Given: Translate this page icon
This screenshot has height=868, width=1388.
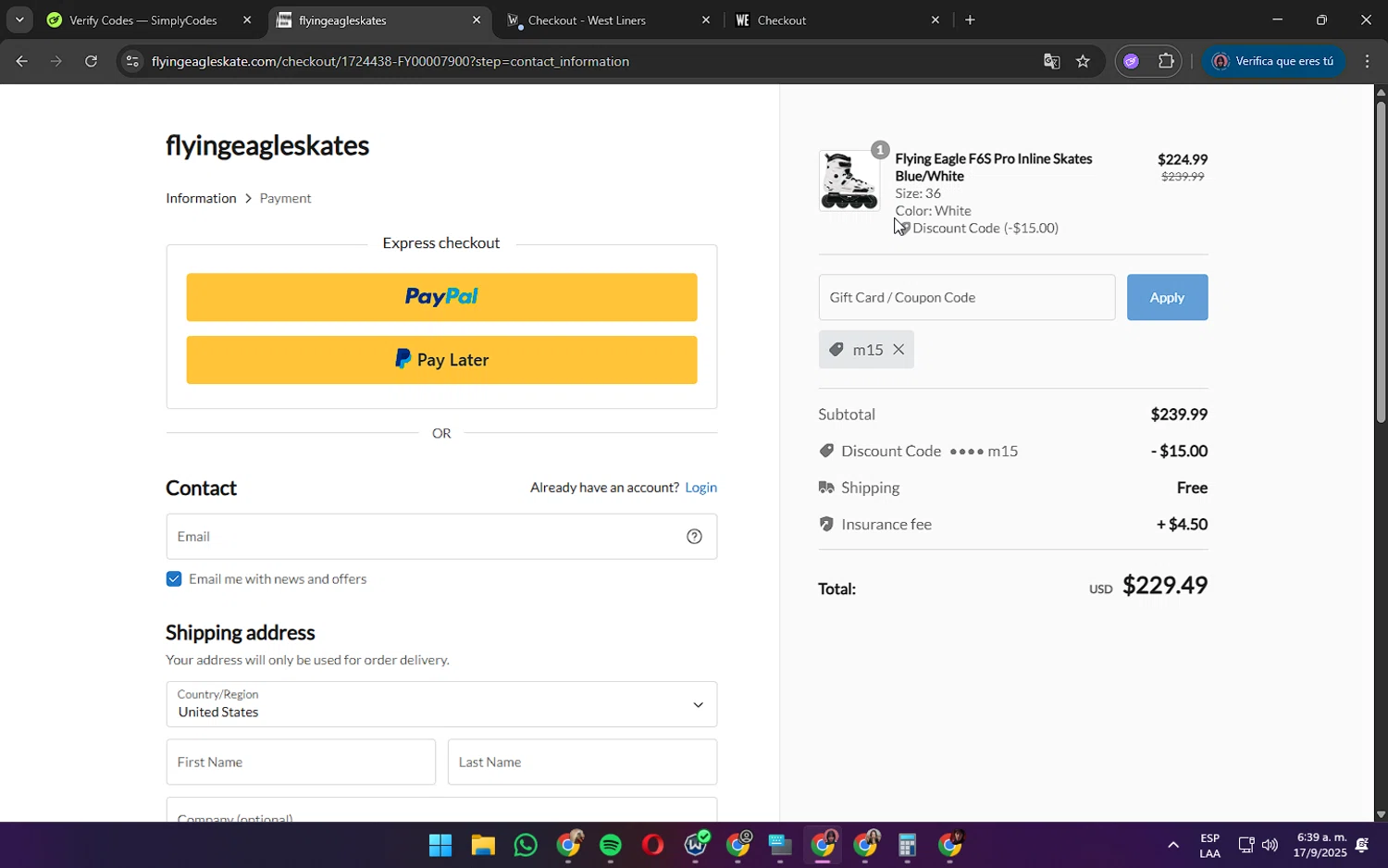Looking at the screenshot, I should (1051, 62).
